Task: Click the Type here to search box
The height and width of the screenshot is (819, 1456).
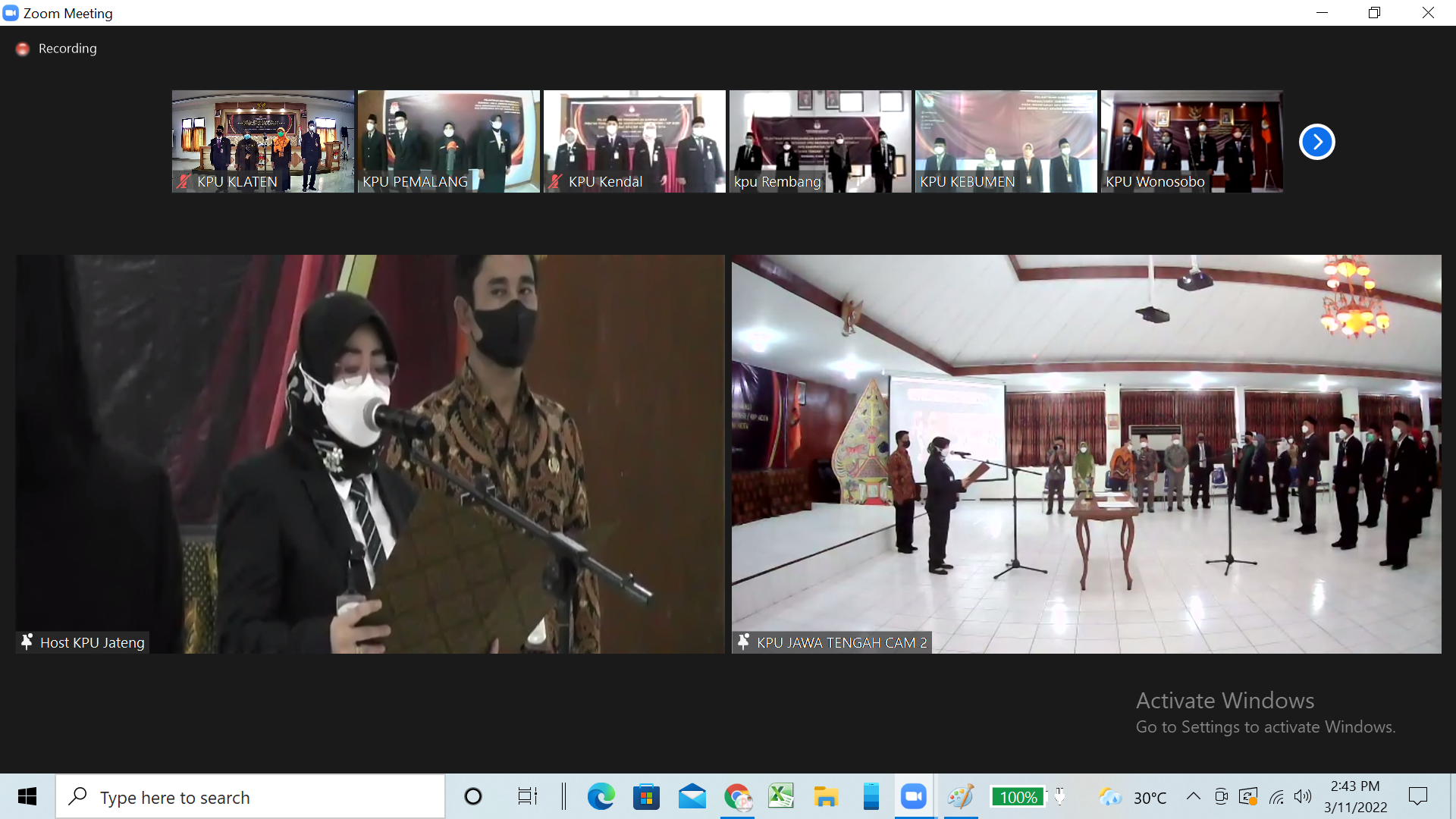Action: point(250,797)
